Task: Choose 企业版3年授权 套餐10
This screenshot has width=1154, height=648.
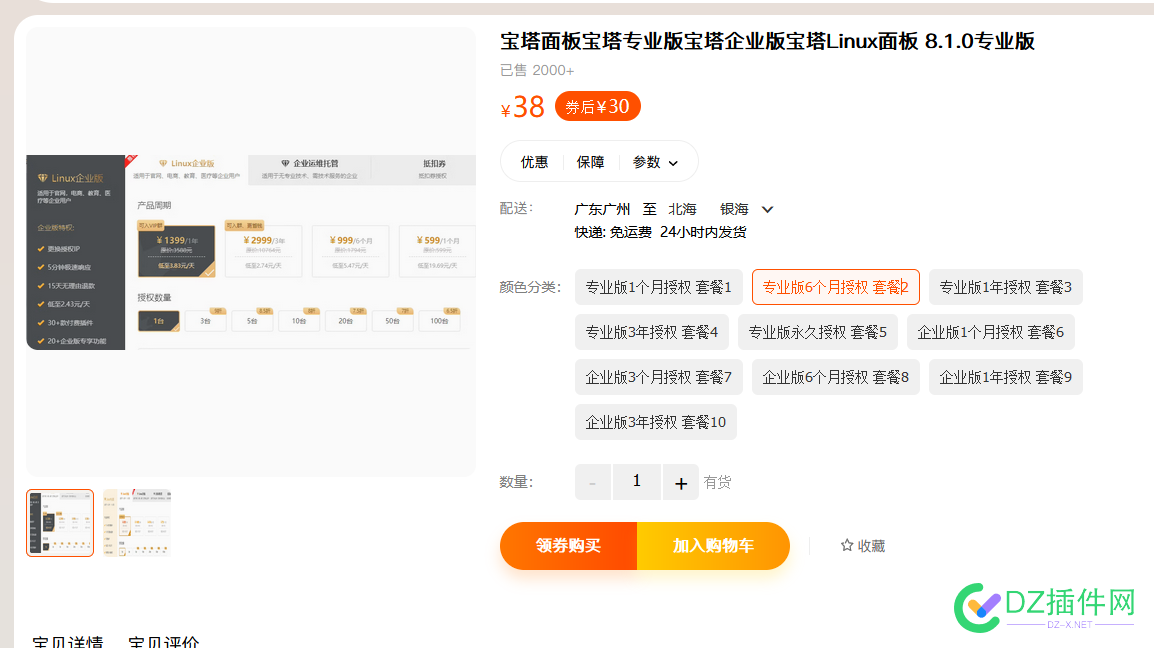Action: pyautogui.click(x=656, y=422)
